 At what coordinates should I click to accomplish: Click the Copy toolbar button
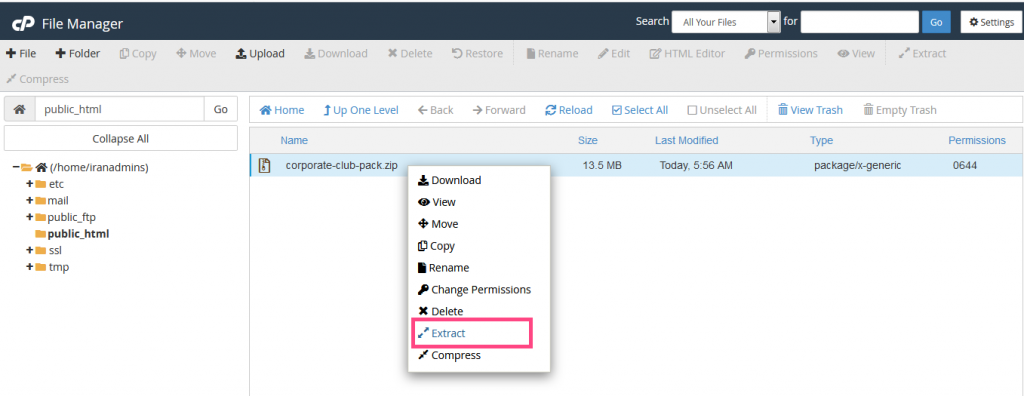[138, 54]
